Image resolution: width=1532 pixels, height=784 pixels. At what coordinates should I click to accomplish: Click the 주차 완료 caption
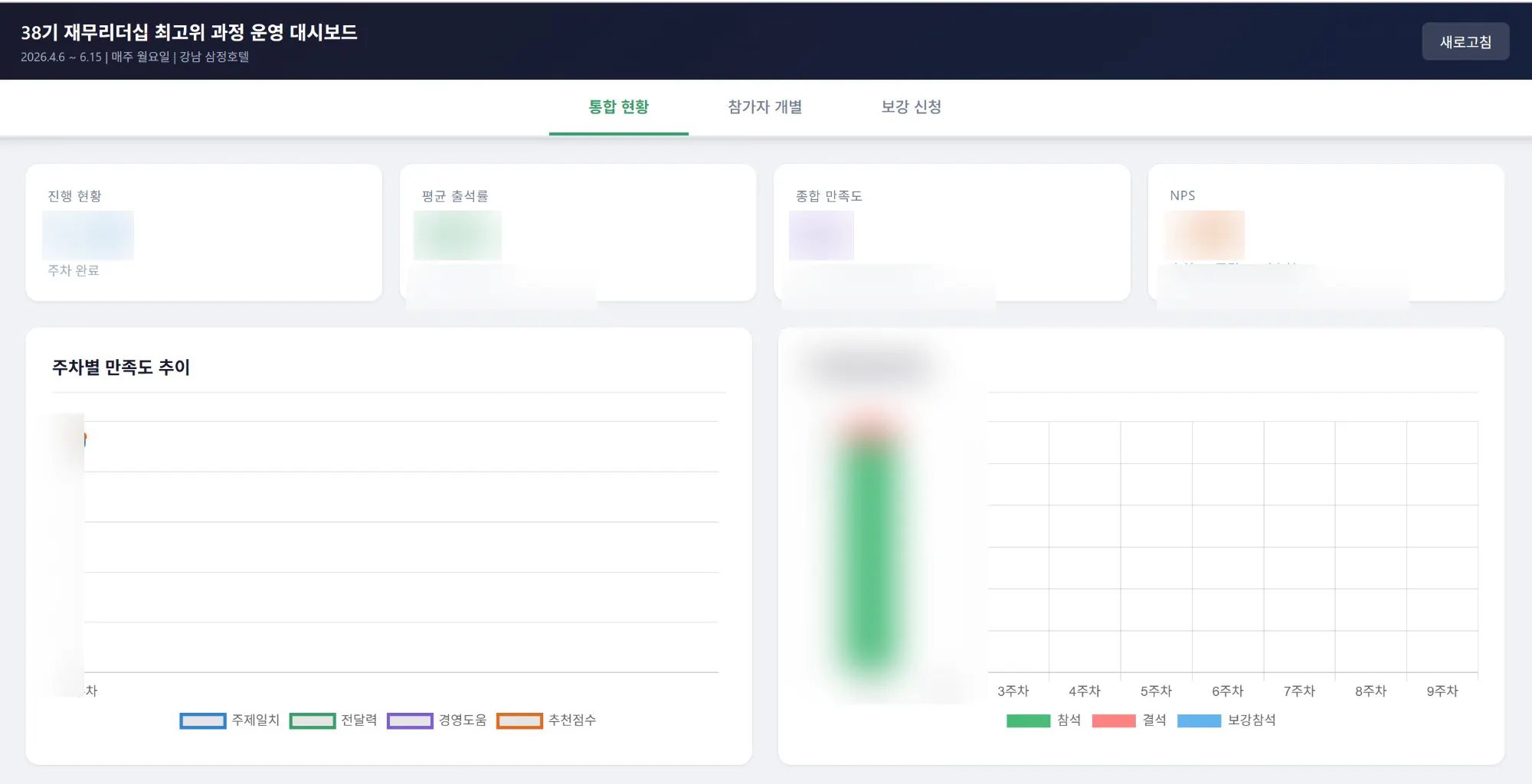point(74,270)
